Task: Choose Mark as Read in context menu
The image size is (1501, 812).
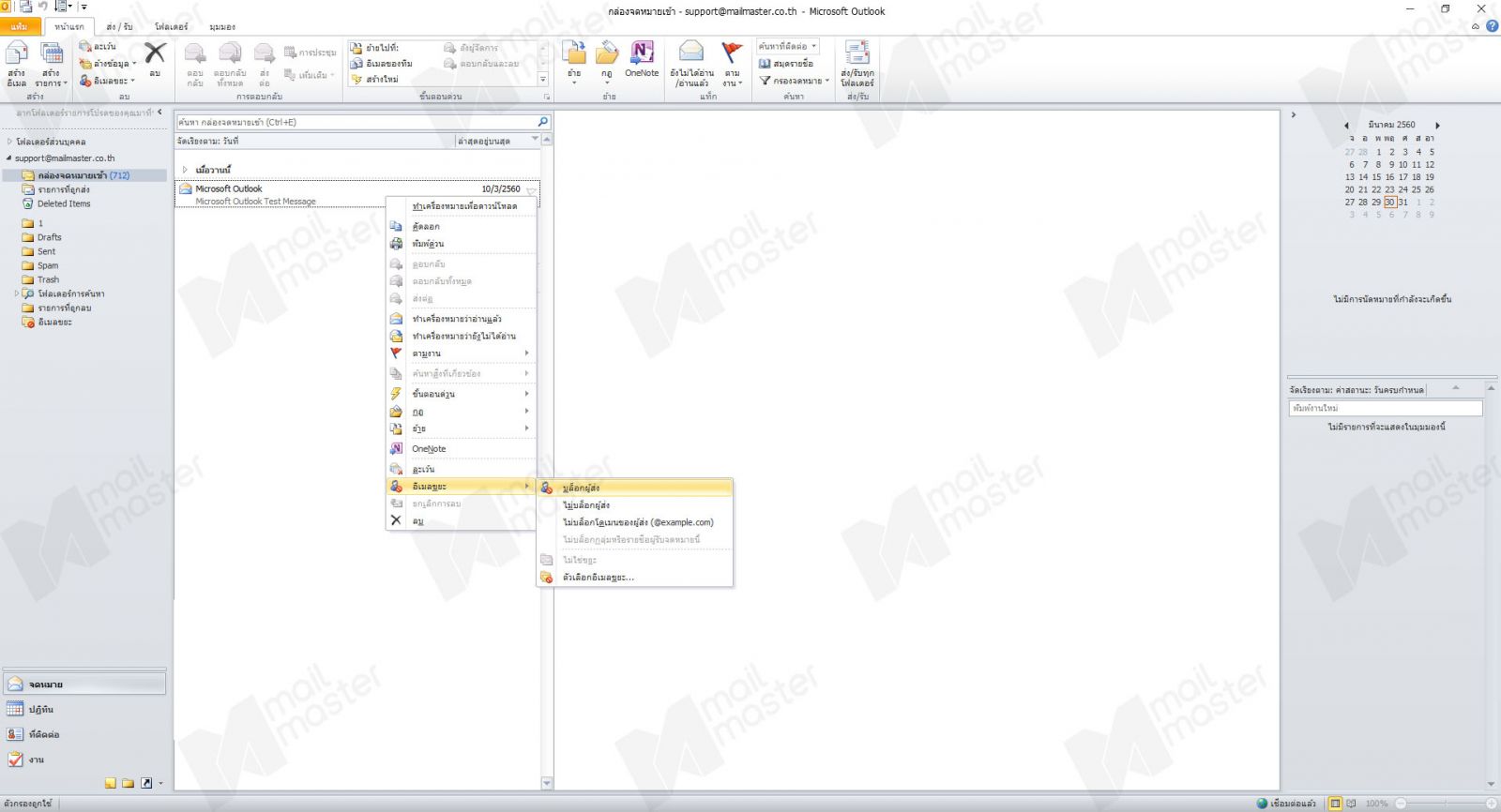Action: (x=461, y=319)
